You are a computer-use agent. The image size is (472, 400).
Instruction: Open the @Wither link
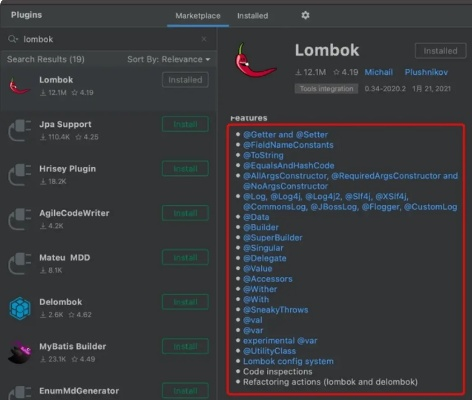260,289
